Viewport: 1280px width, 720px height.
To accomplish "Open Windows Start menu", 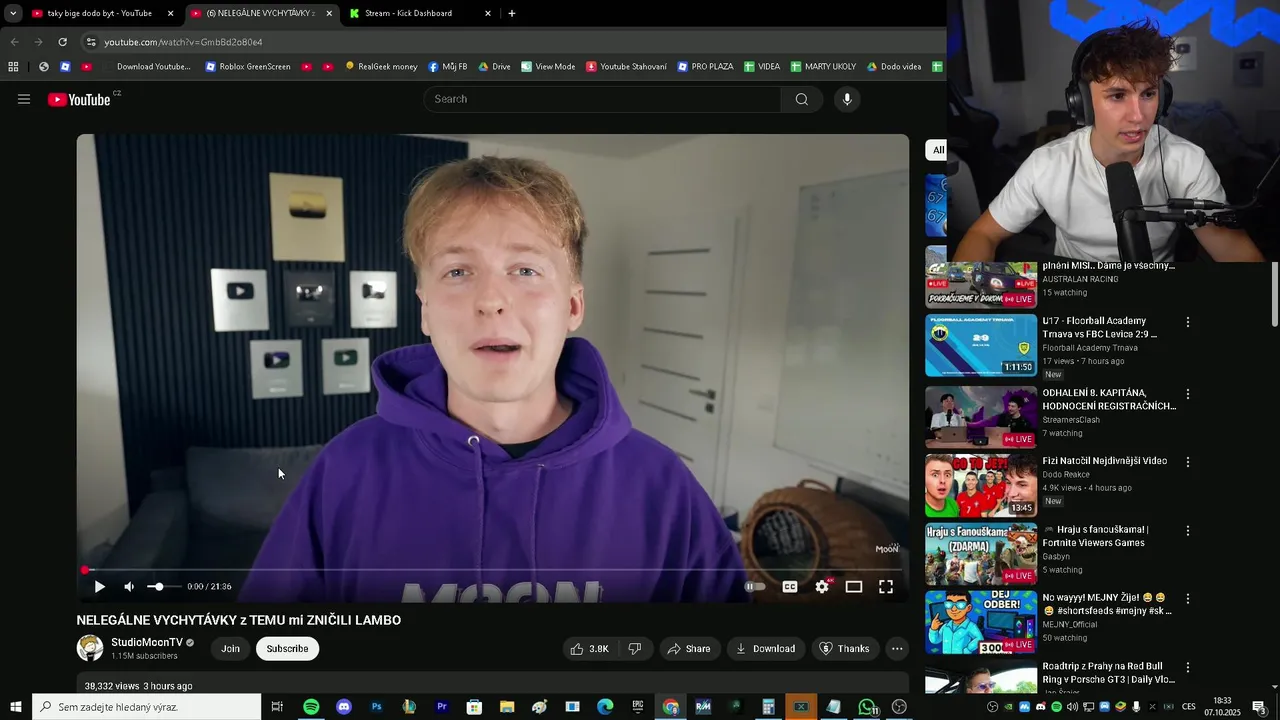I will (x=15, y=707).
